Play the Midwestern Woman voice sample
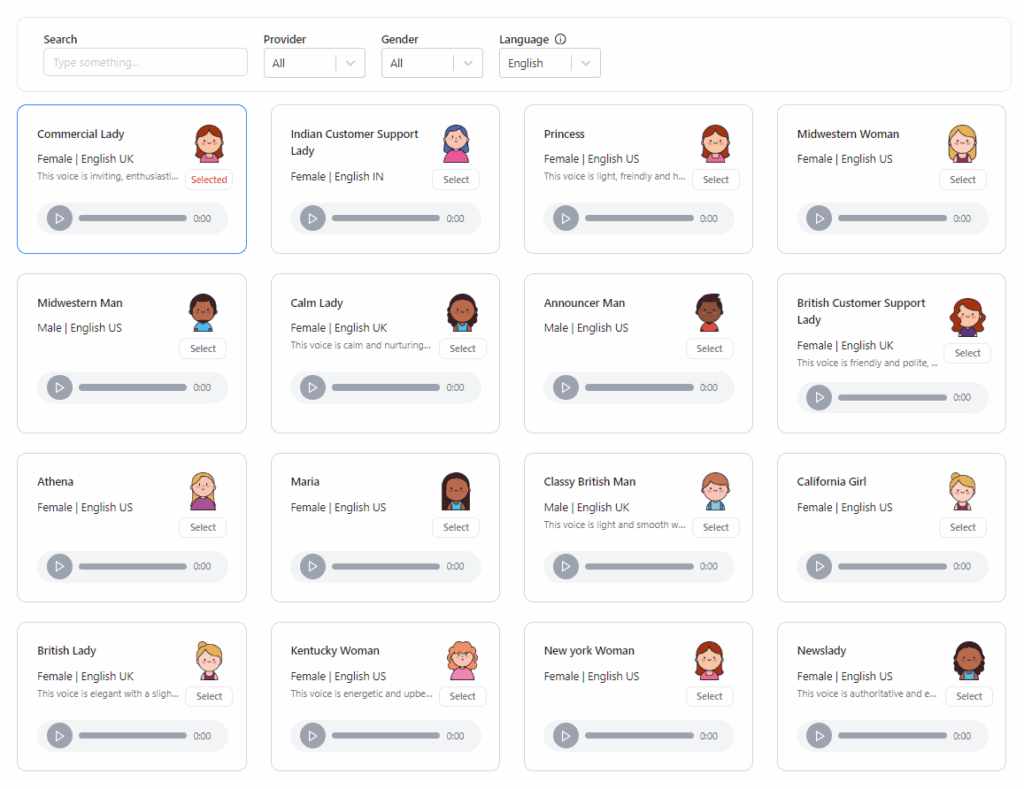Image resolution: width=1024 pixels, height=789 pixels. (x=819, y=218)
